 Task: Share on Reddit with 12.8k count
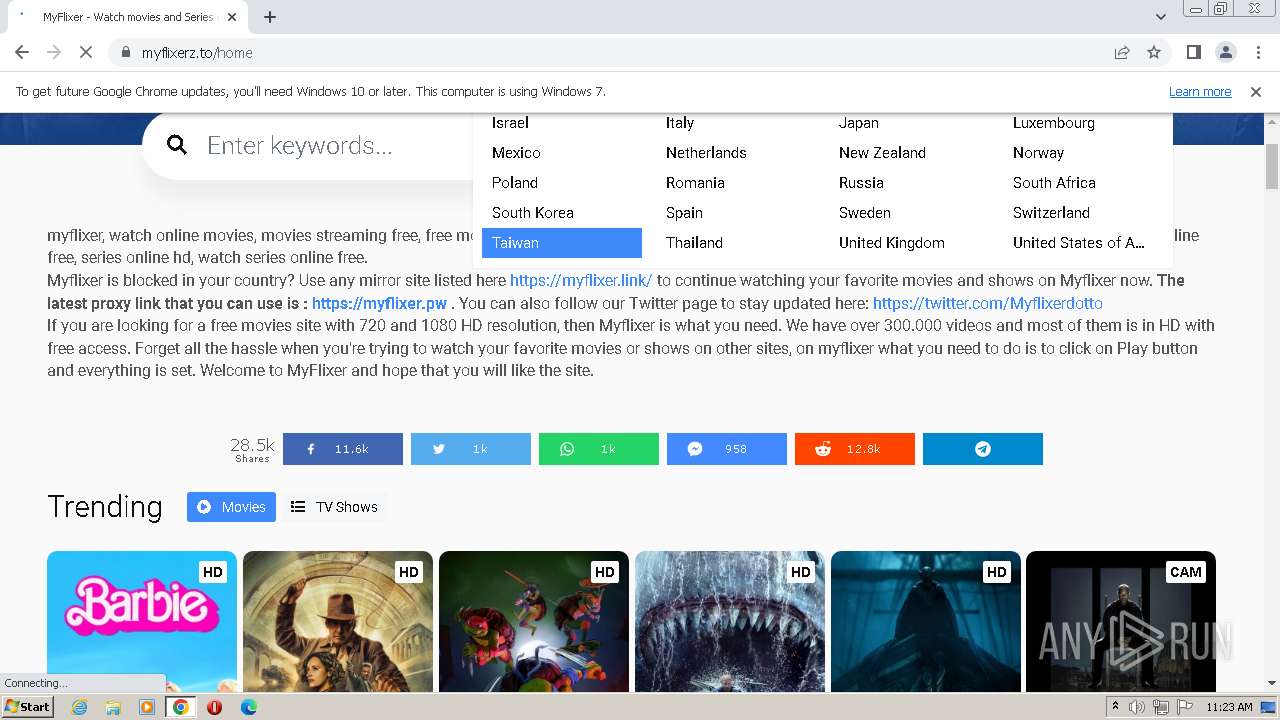pyautogui.click(x=855, y=449)
